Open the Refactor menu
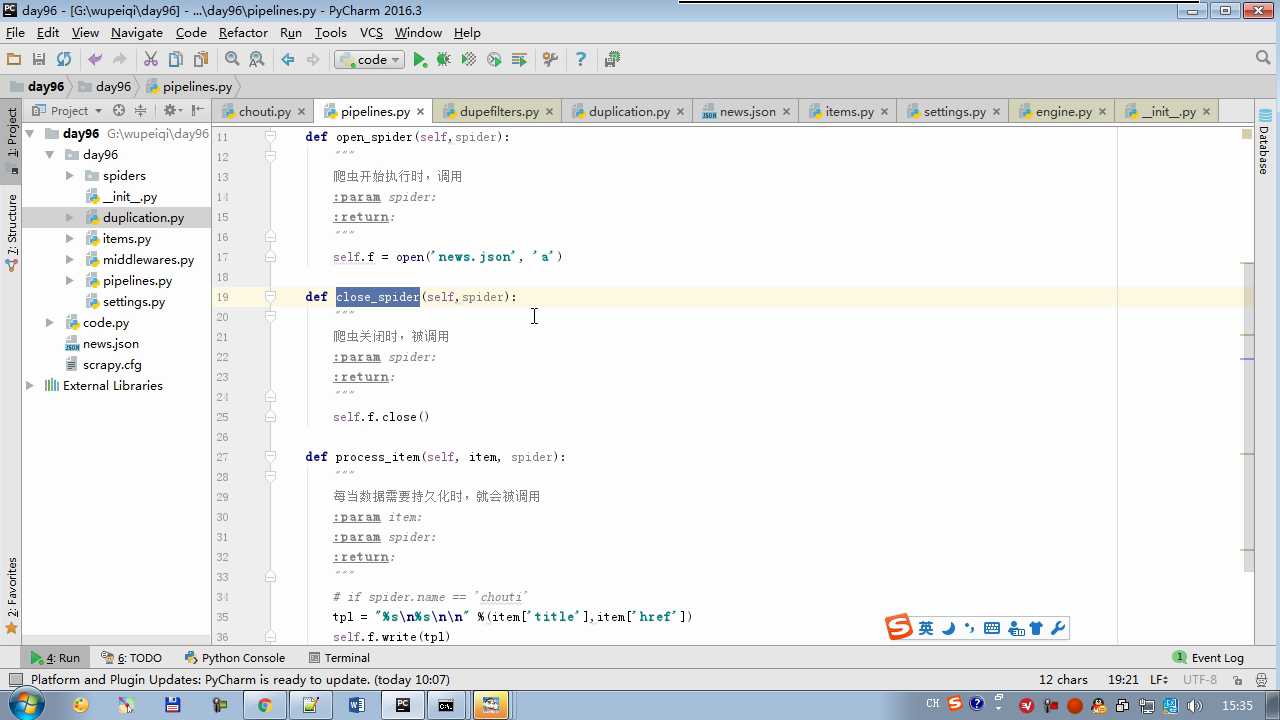Viewport: 1280px width, 720px height. coord(243,33)
